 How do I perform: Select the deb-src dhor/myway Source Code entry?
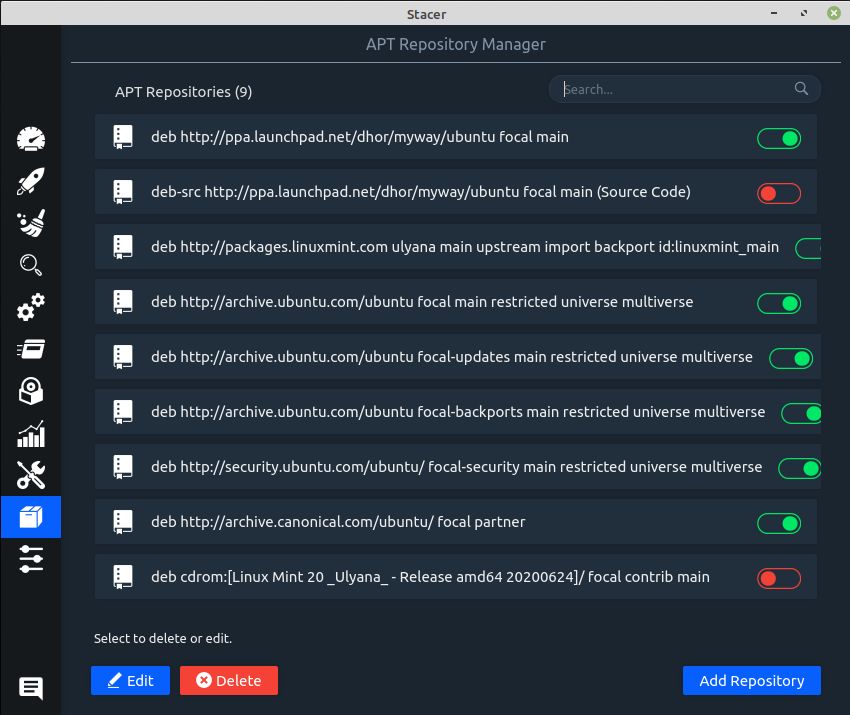coord(421,192)
